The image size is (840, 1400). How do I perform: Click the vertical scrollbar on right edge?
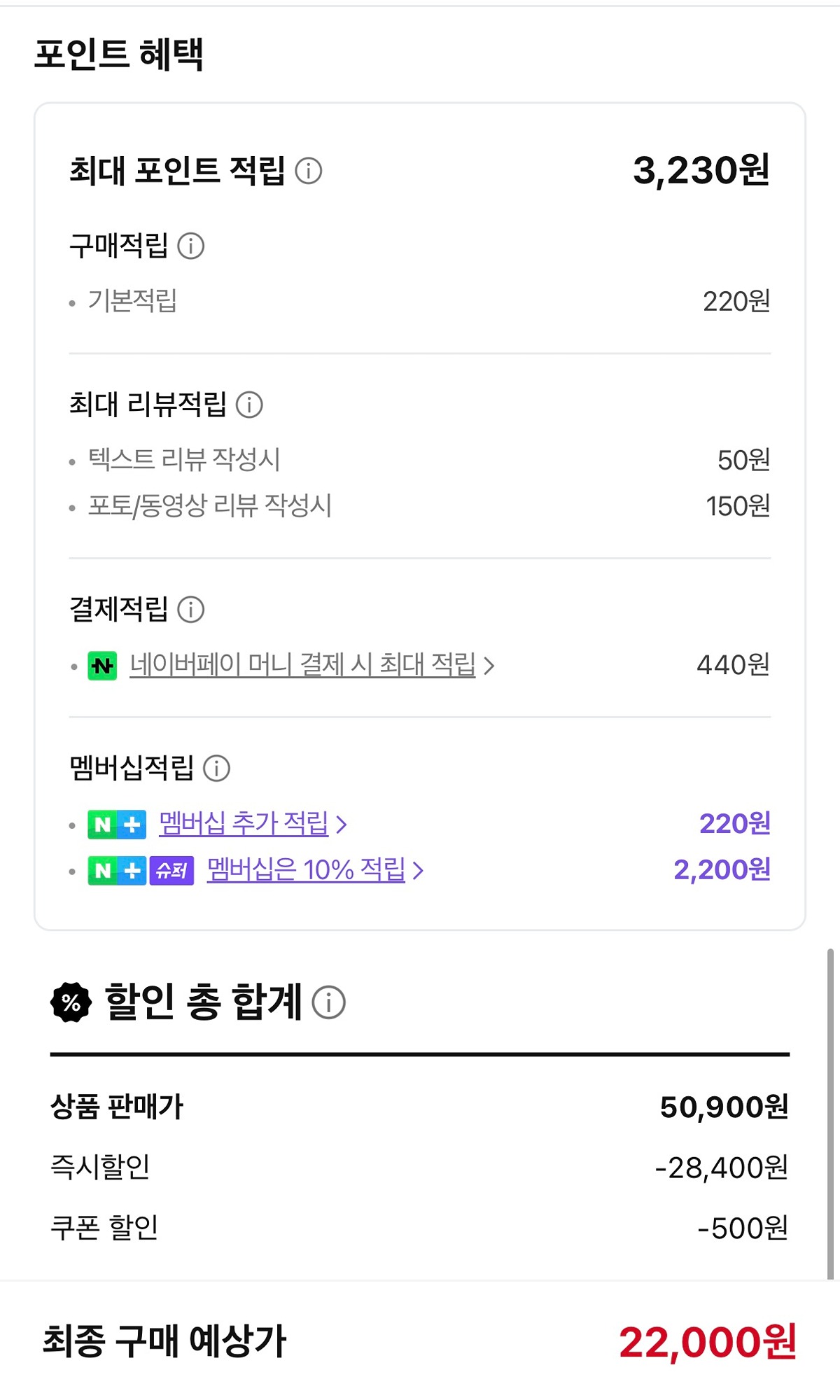point(830,1113)
